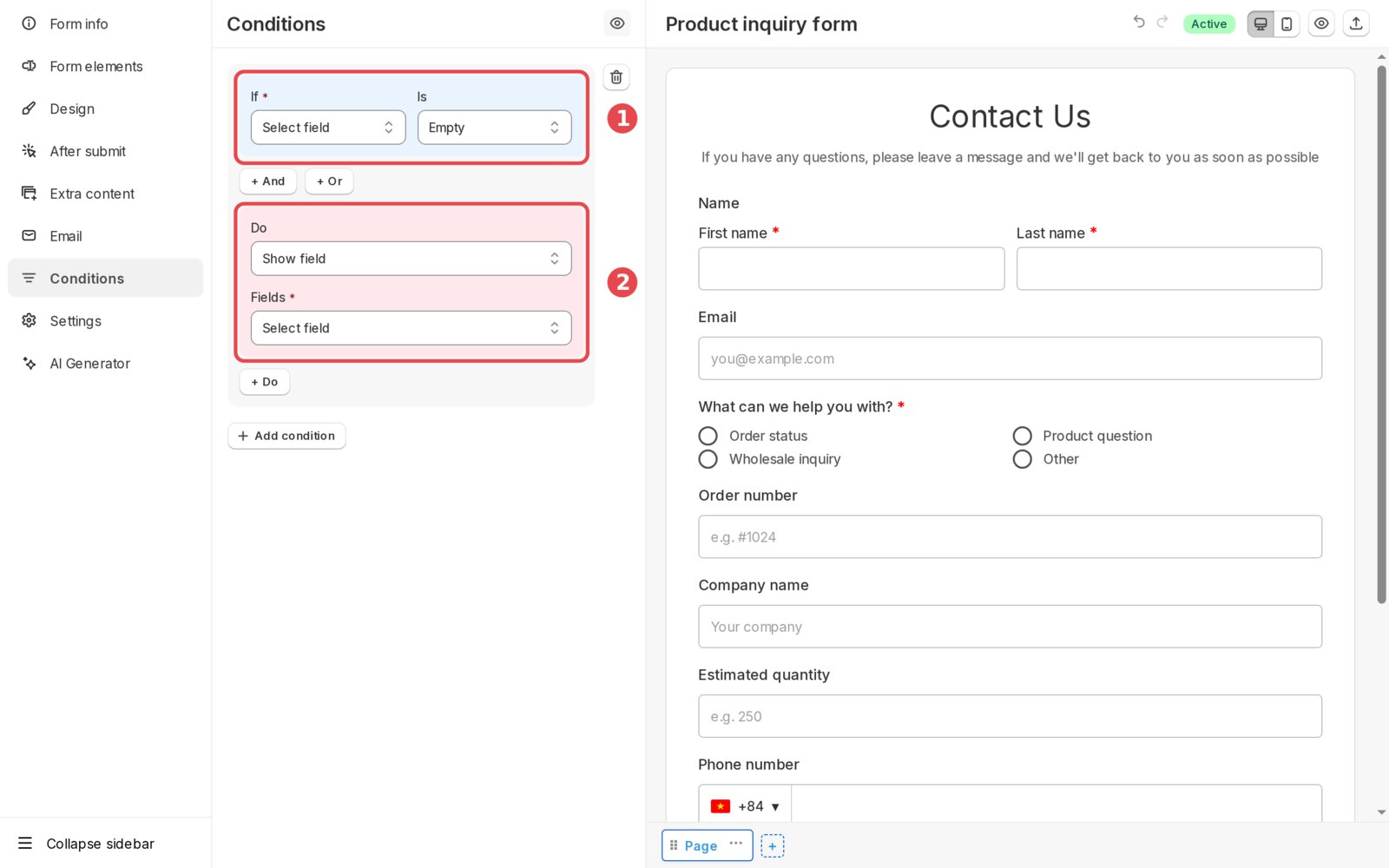
Task: Click the Last name input field
Action: 1169,269
